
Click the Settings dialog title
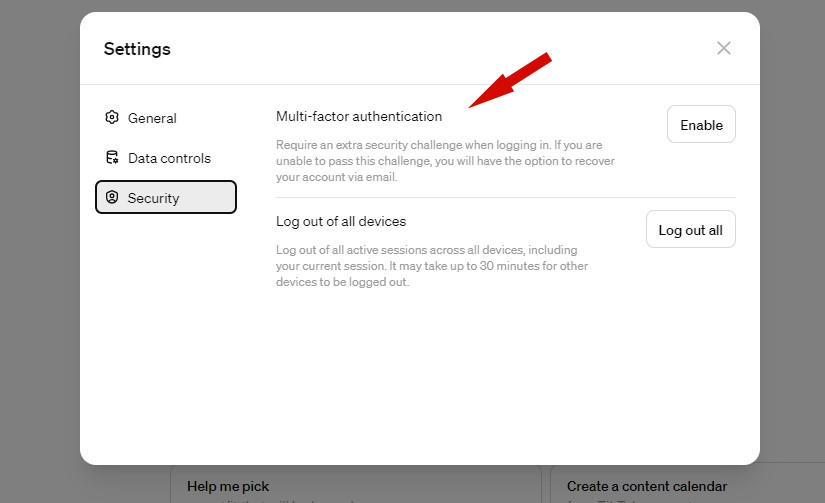point(137,49)
